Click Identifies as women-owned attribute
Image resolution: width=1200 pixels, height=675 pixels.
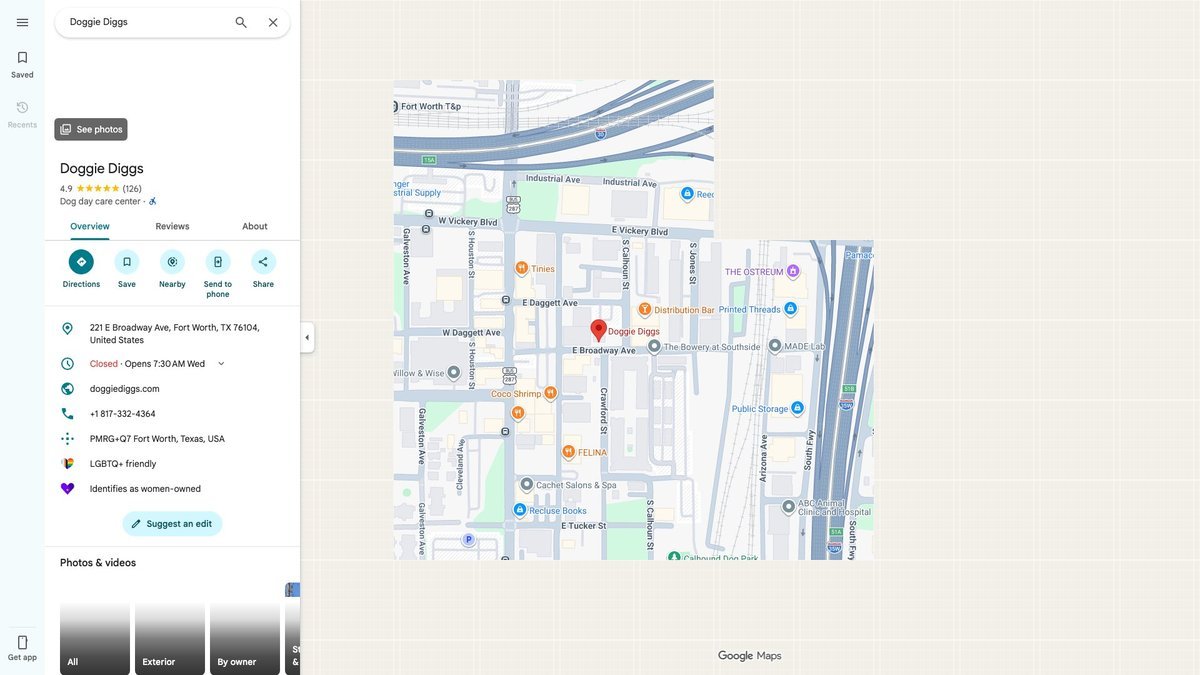[x=145, y=489]
